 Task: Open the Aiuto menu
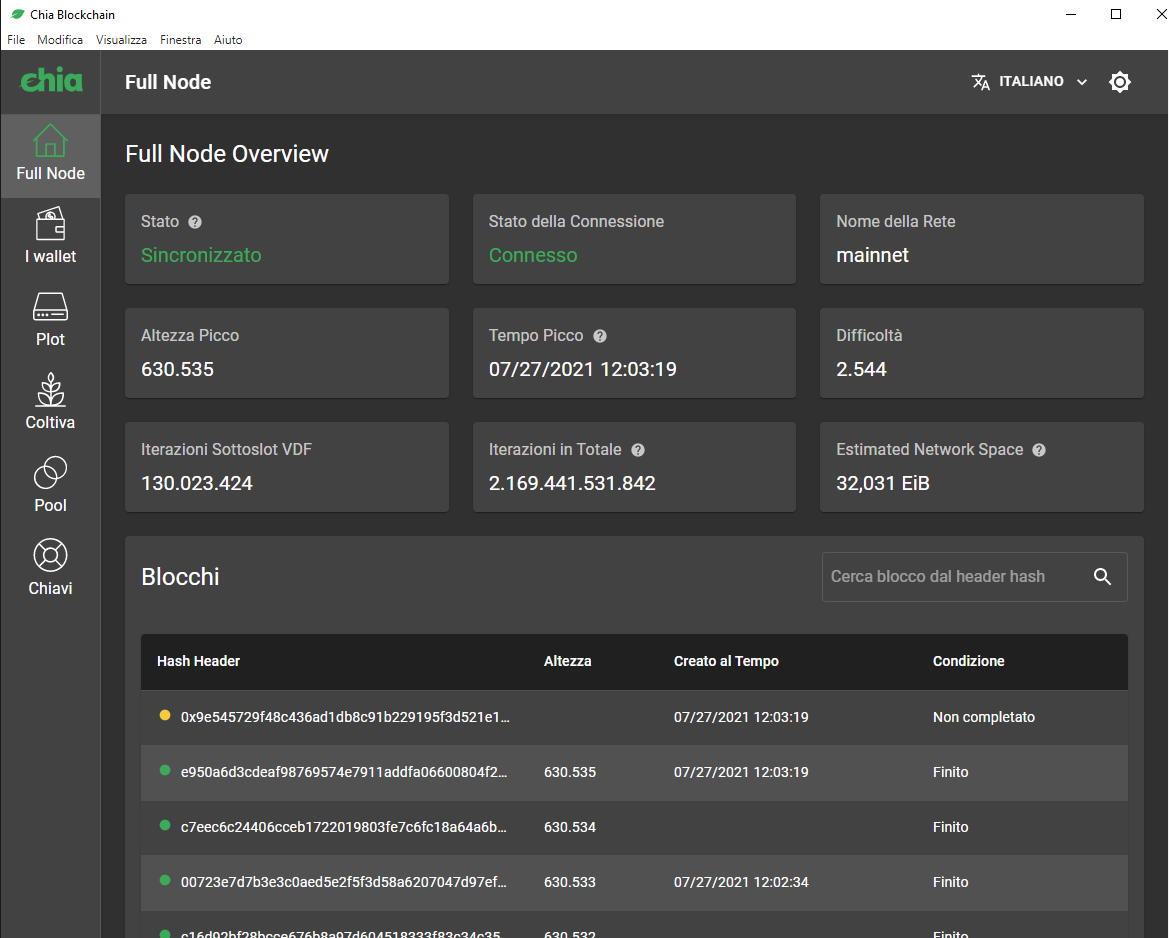coord(228,39)
